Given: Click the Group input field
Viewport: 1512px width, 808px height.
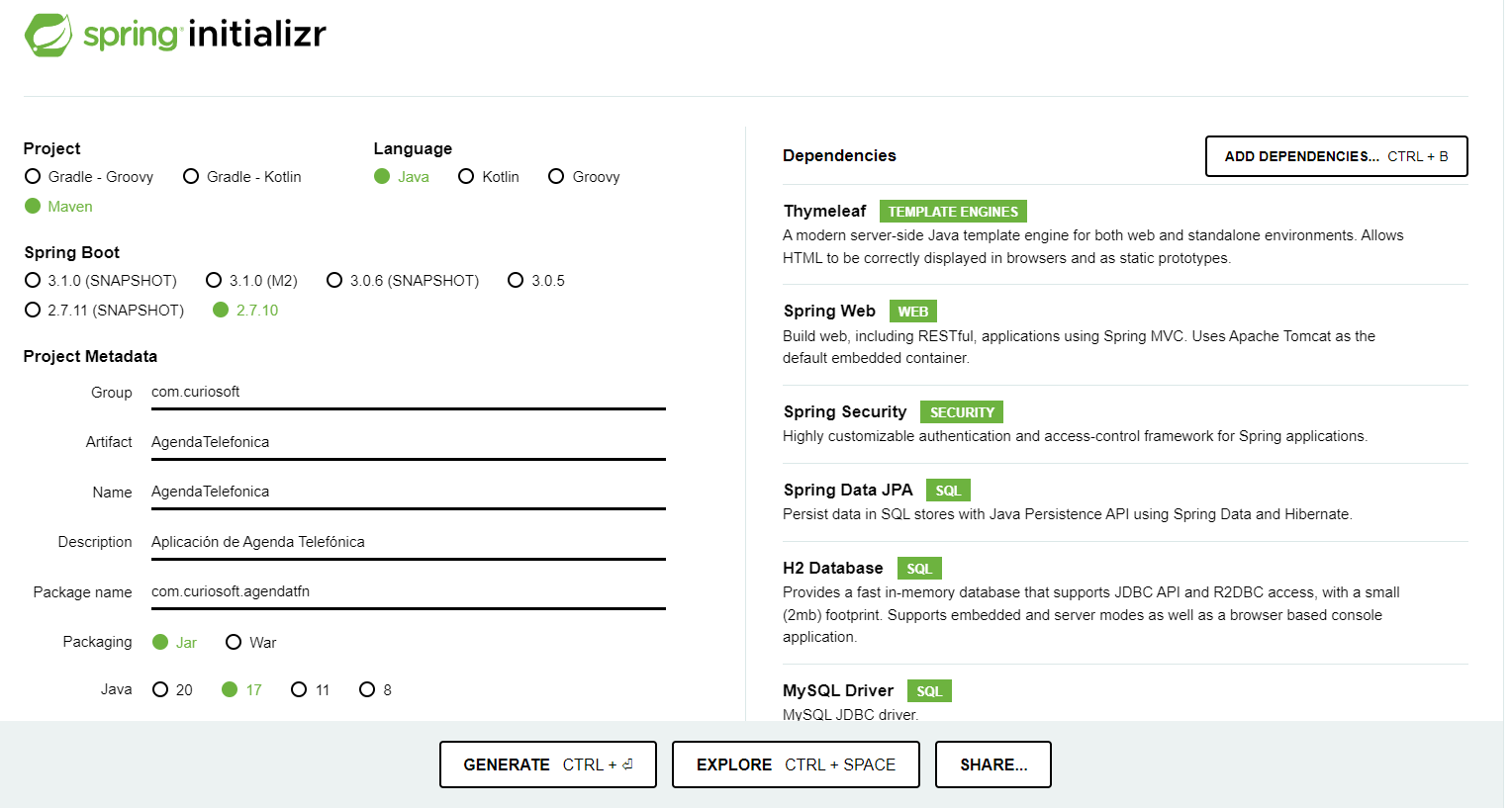Looking at the screenshot, I should pyautogui.click(x=408, y=393).
